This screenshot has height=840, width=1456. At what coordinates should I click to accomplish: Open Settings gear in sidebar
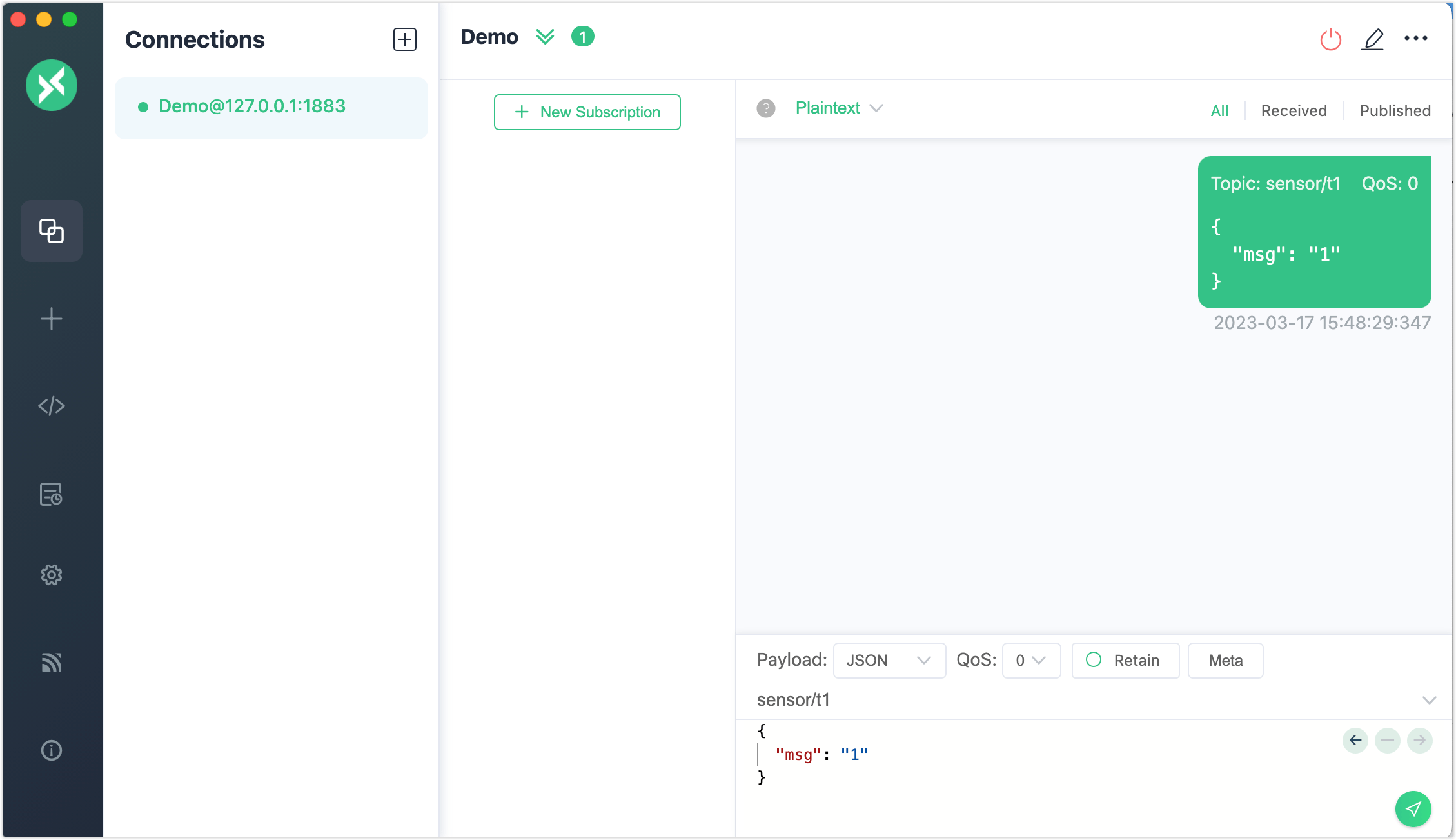click(52, 575)
